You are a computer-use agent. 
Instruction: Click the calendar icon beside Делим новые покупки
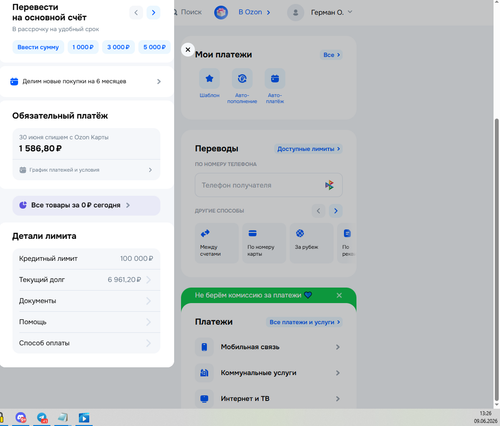14,81
